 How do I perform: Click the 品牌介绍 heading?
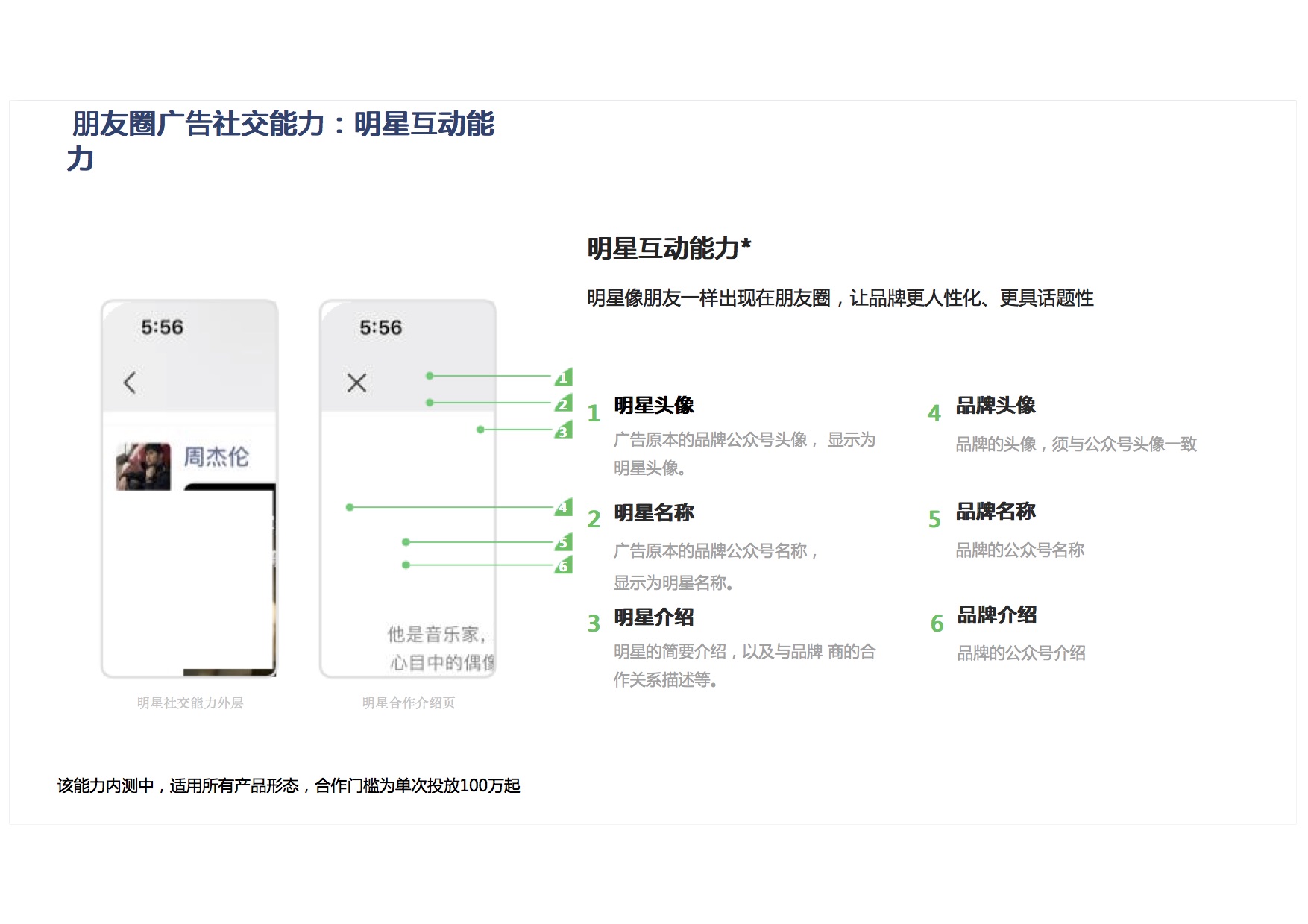click(x=996, y=615)
